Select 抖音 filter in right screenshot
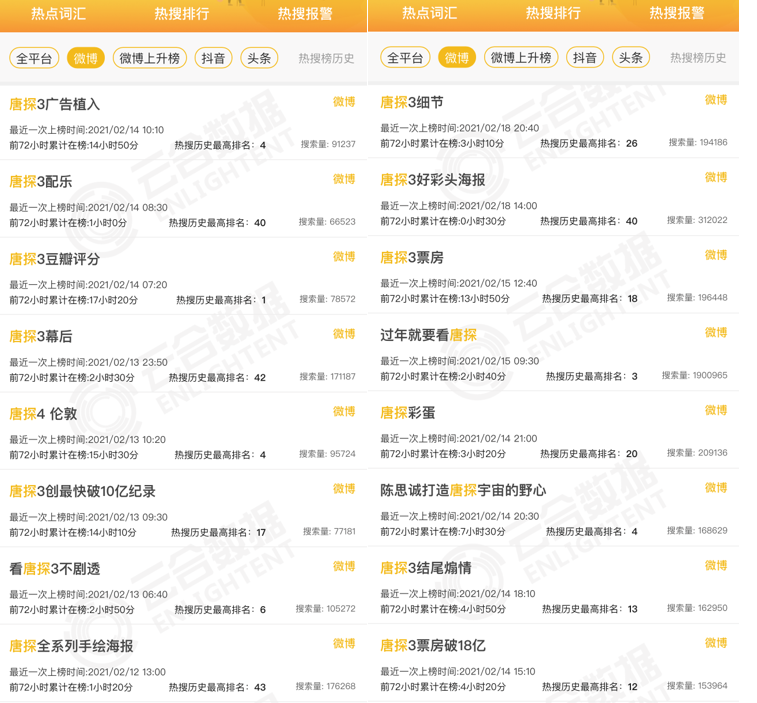757x703 pixels. (x=585, y=57)
